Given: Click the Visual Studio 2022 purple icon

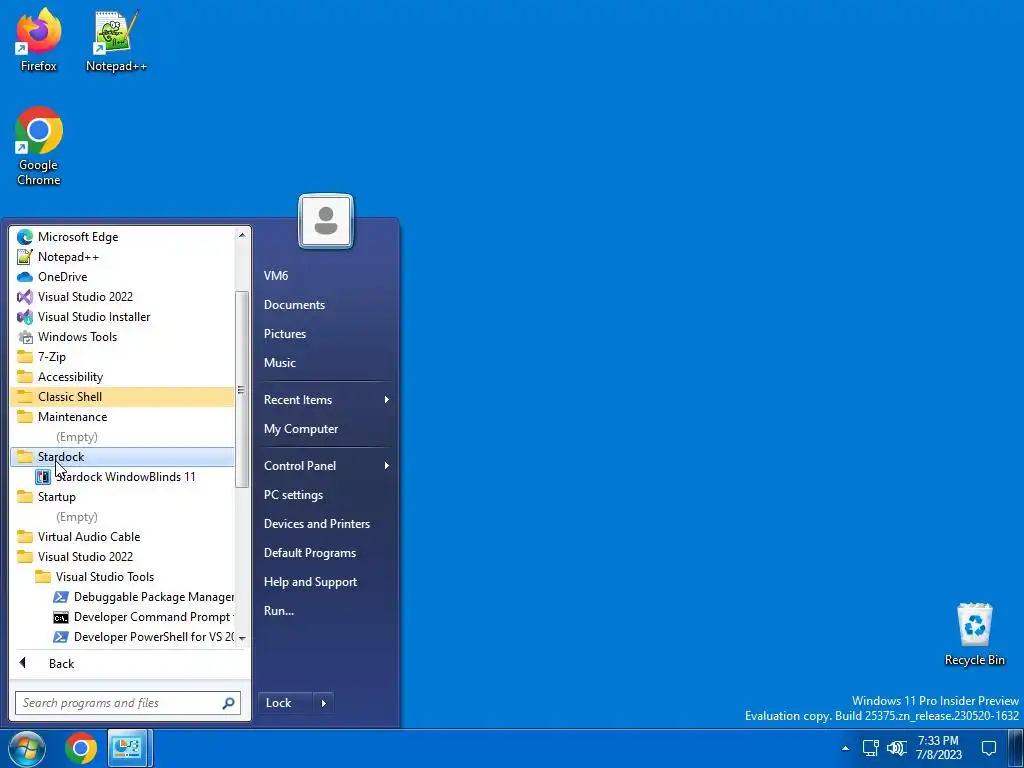Looking at the screenshot, I should tap(25, 297).
